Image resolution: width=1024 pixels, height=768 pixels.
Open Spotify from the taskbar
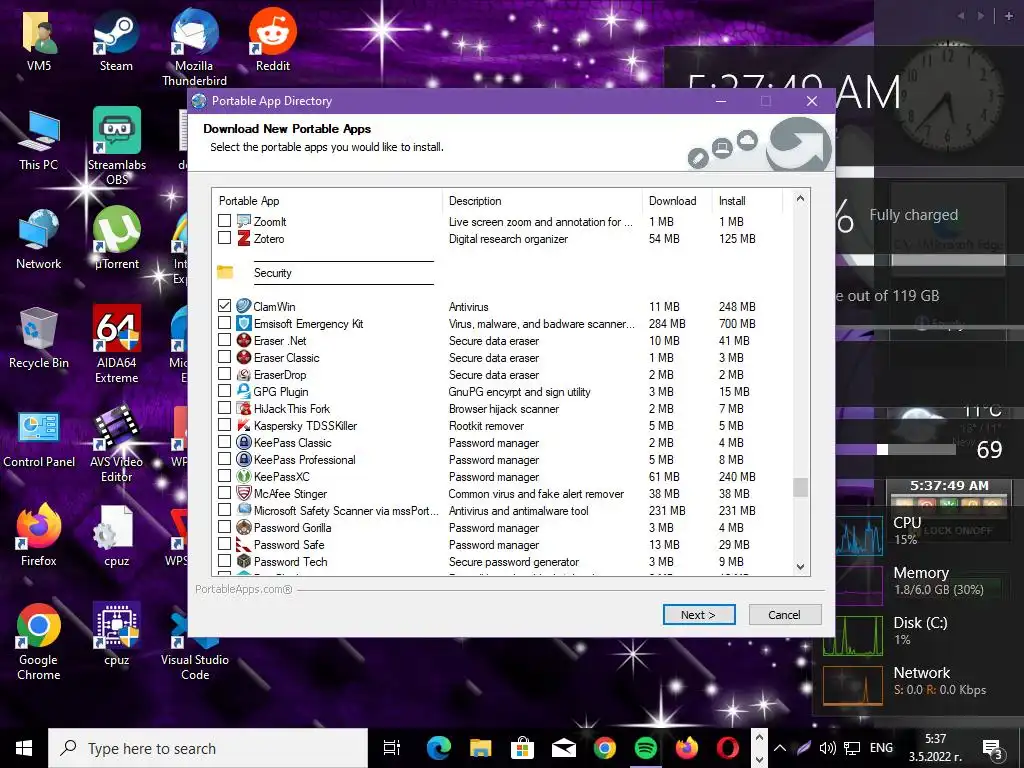(x=646, y=748)
